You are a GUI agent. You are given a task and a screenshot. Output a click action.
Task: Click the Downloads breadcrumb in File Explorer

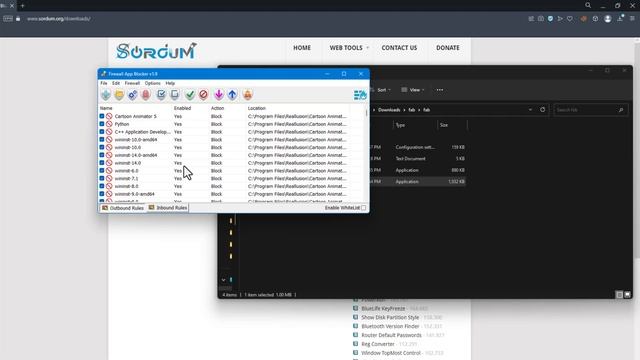[x=389, y=110]
